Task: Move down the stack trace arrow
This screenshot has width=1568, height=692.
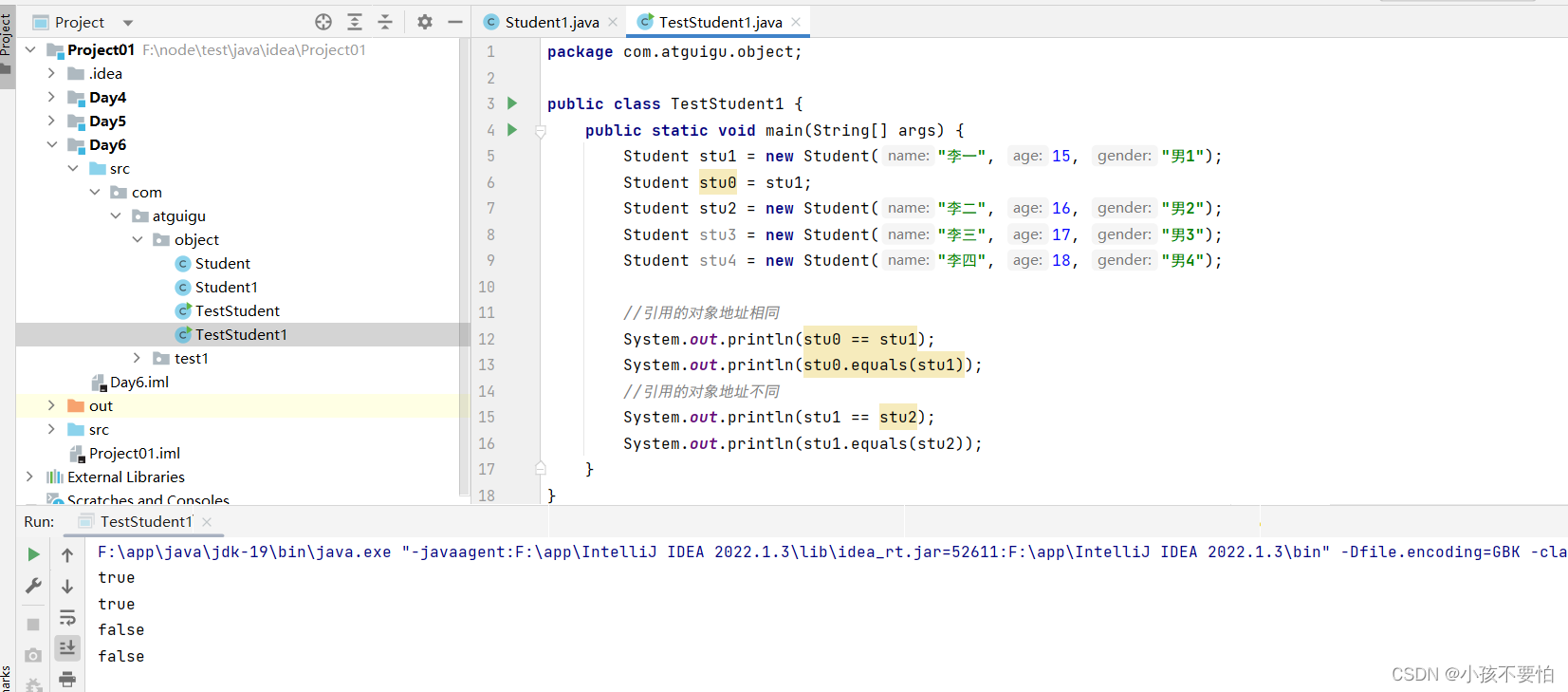Action: click(x=67, y=587)
